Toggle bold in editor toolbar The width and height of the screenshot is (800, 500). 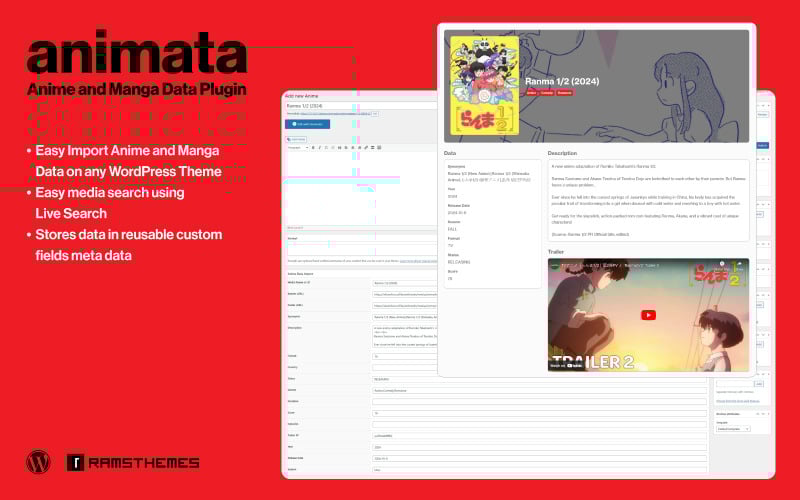(x=313, y=147)
